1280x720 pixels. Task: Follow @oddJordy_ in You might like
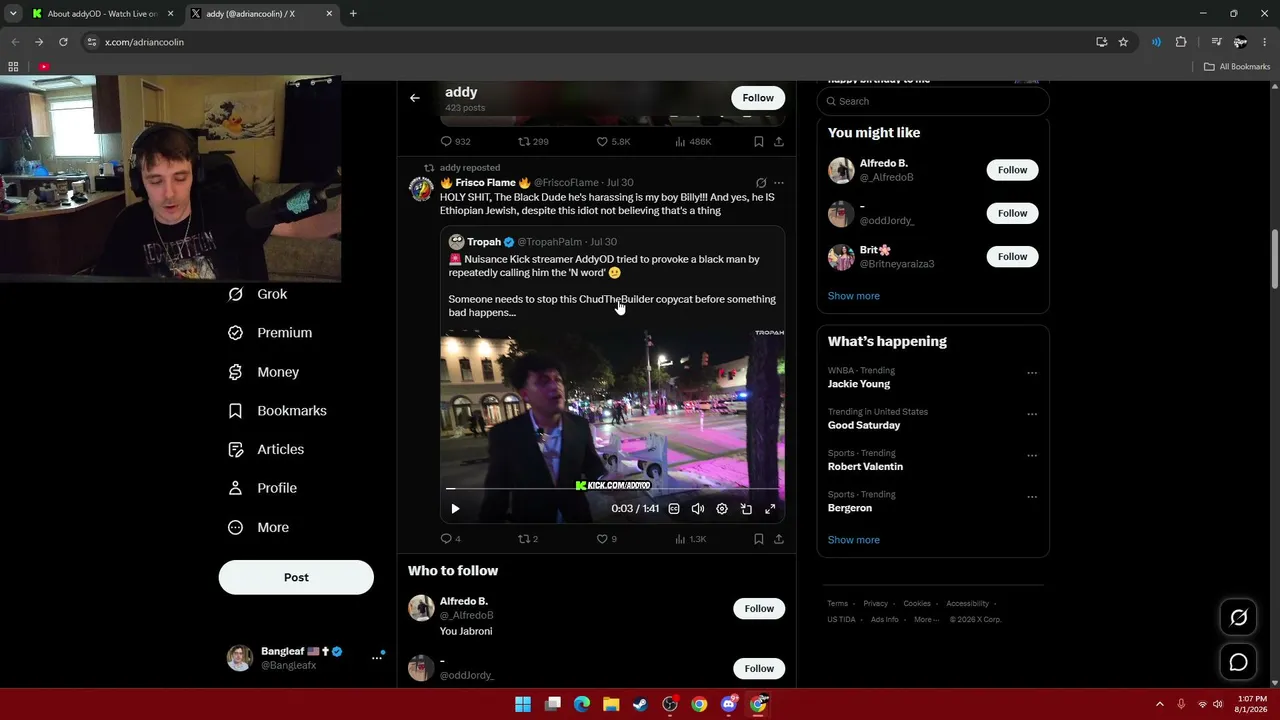pyautogui.click(x=1012, y=213)
